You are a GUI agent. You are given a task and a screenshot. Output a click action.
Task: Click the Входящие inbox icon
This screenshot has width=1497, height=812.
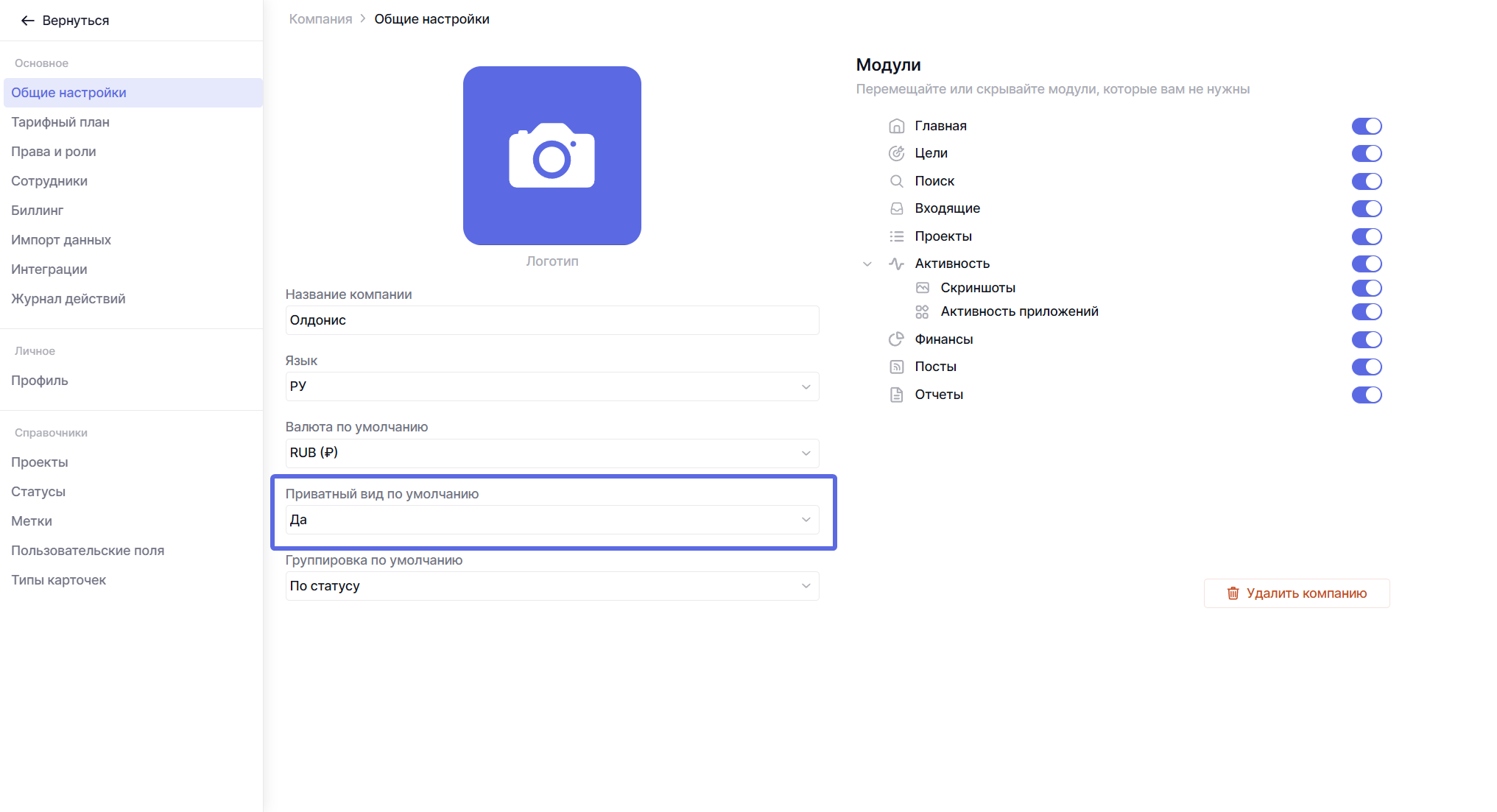point(896,208)
